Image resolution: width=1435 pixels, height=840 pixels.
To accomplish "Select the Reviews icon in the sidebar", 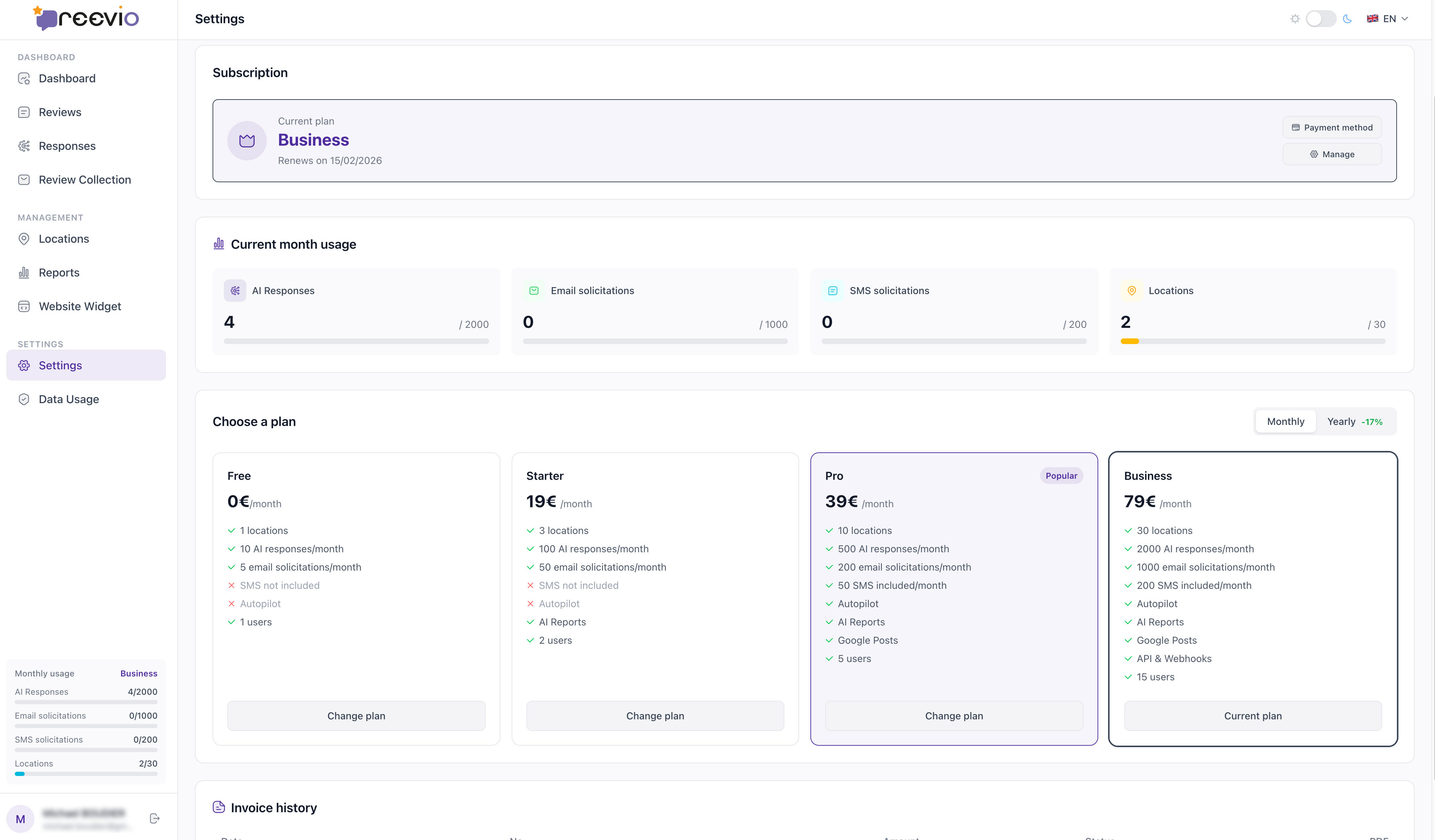I will point(24,112).
